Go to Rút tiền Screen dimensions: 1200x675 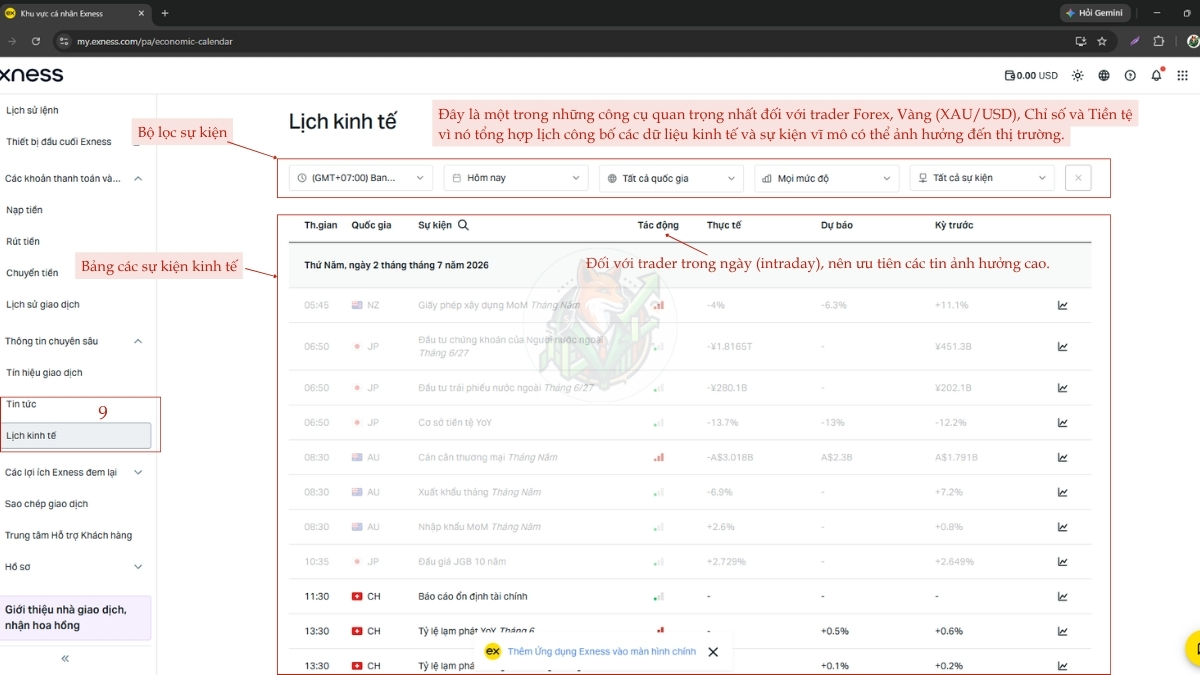point(23,242)
